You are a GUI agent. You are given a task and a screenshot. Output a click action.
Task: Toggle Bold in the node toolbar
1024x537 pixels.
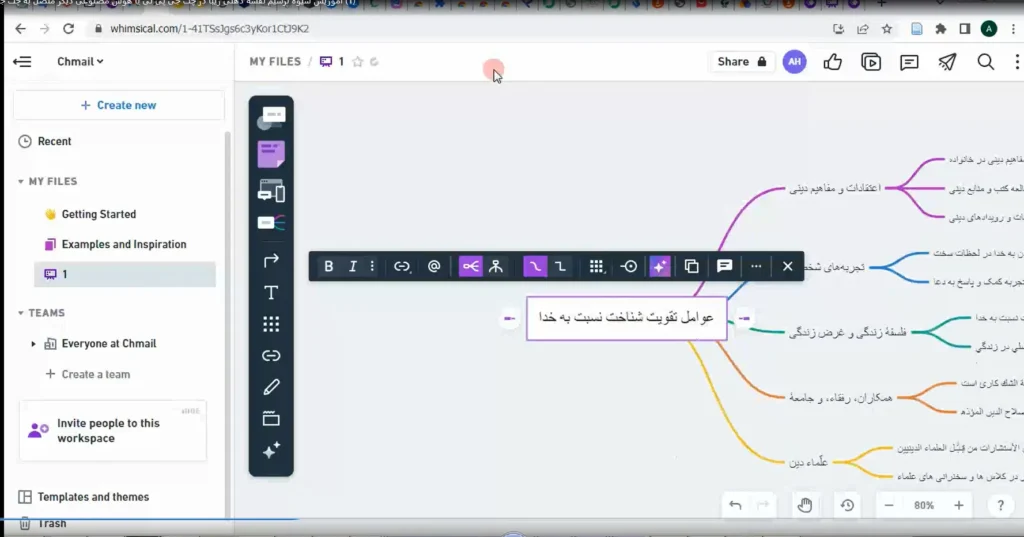tap(328, 267)
